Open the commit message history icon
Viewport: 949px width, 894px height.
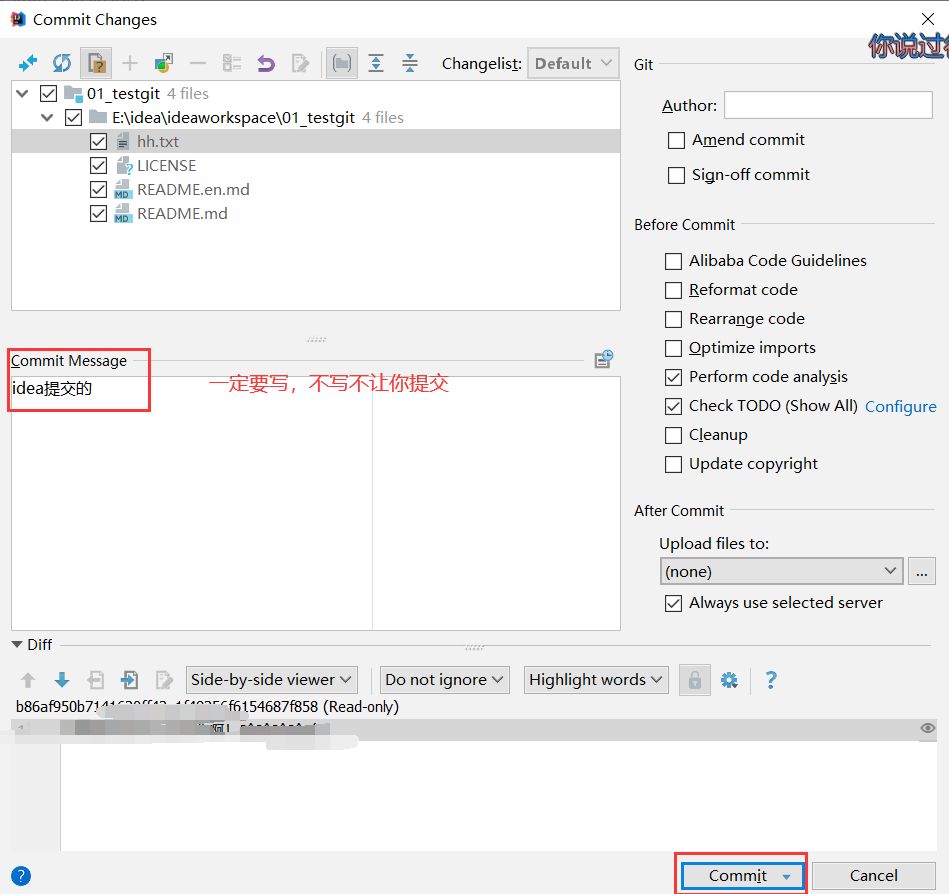point(603,359)
